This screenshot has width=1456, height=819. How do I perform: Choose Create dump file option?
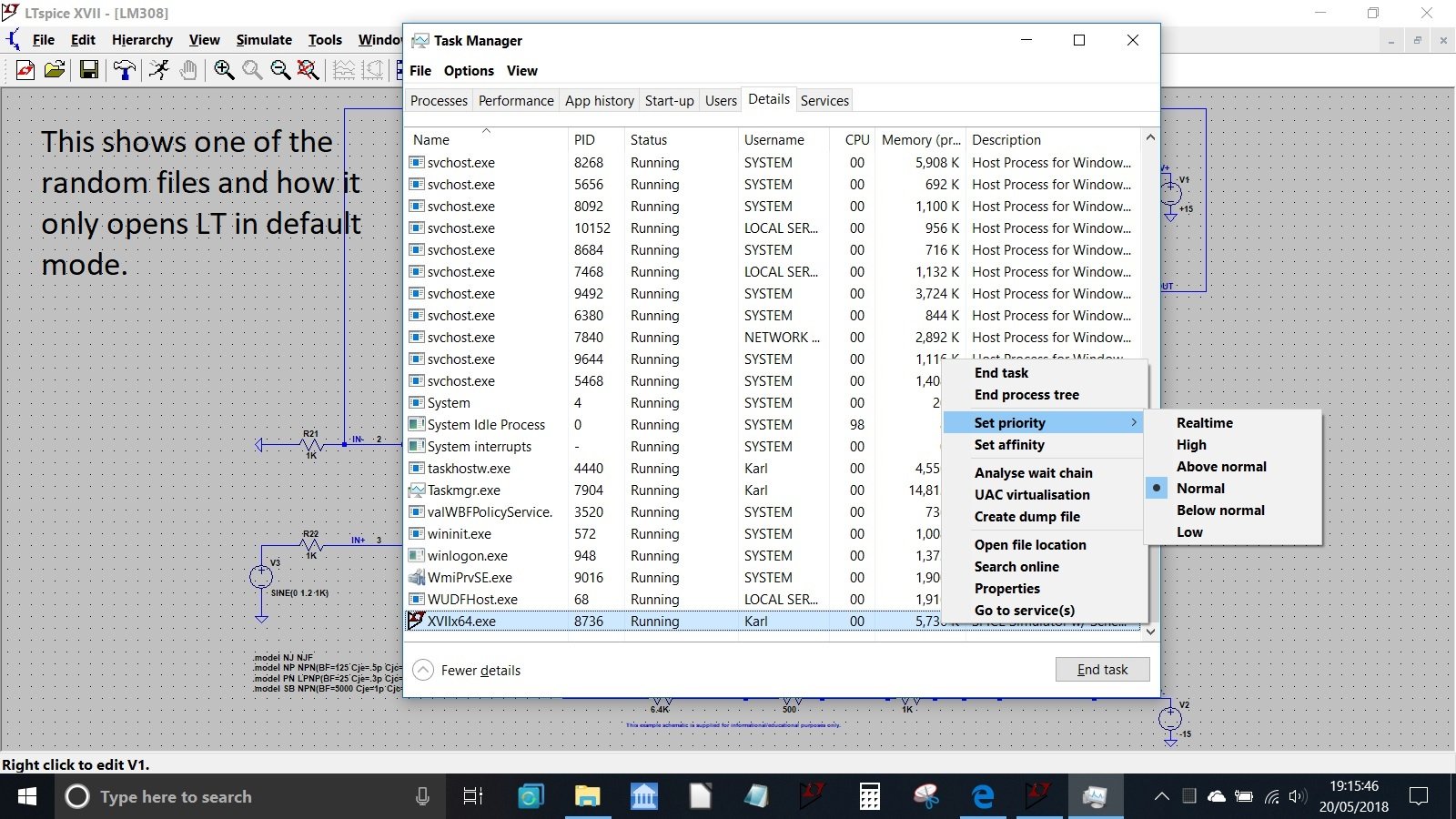coord(1026,516)
